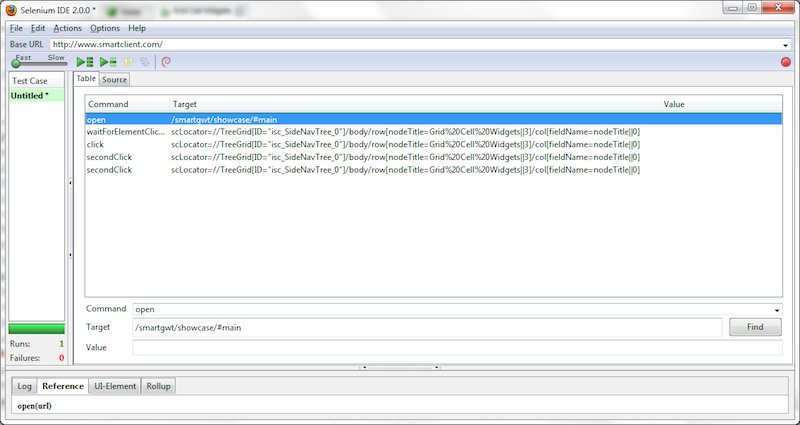Open the UI-Element tab
Viewport: 800px width, 425px height.
pyautogui.click(x=115, y=386)
